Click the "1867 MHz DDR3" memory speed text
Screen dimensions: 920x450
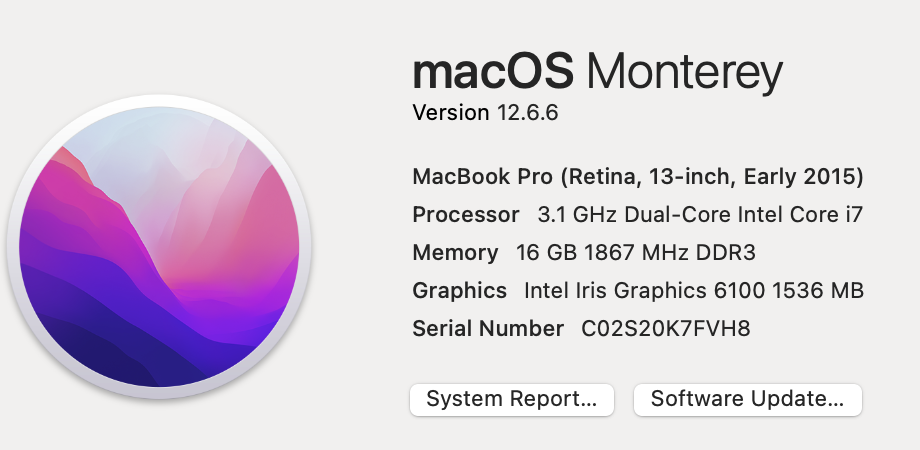pos(670,253)
